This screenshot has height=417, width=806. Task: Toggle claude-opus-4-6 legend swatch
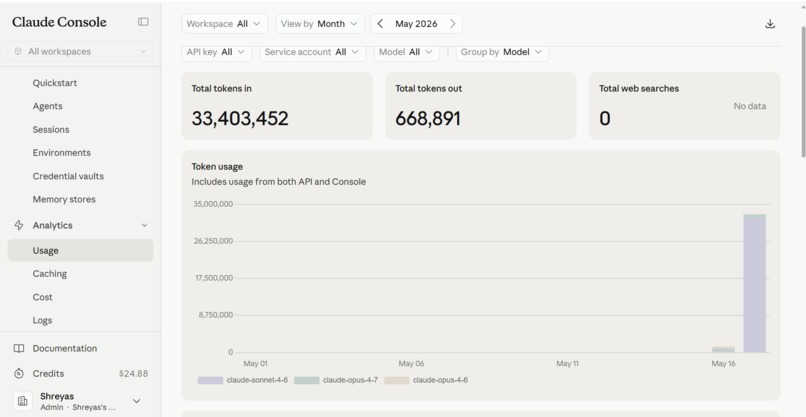click(396, 380)
